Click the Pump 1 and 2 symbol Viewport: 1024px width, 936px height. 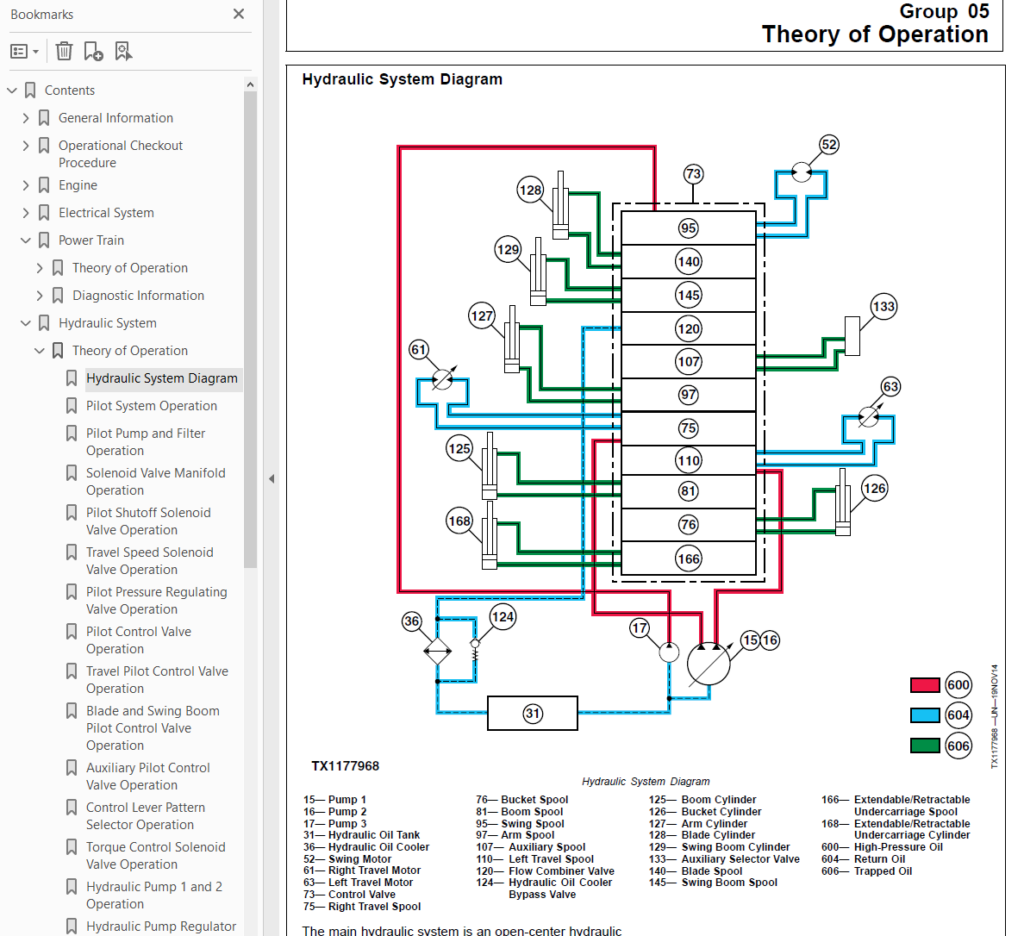(709, 664)
